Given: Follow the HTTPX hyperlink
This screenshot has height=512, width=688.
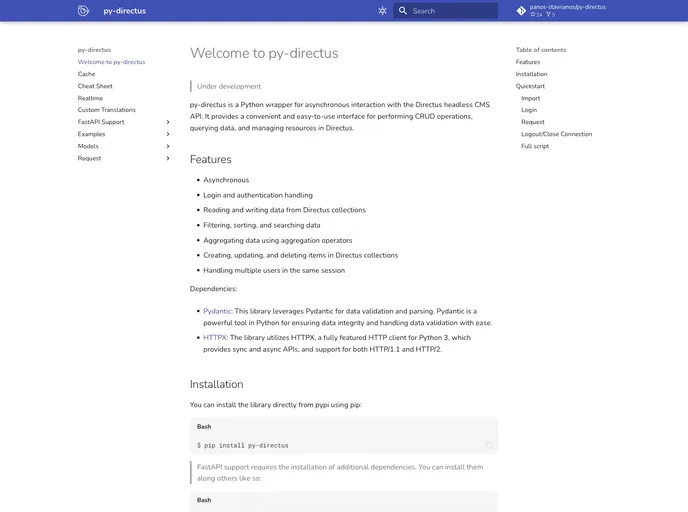Looking at the screenshot, I should pos(215,337).
